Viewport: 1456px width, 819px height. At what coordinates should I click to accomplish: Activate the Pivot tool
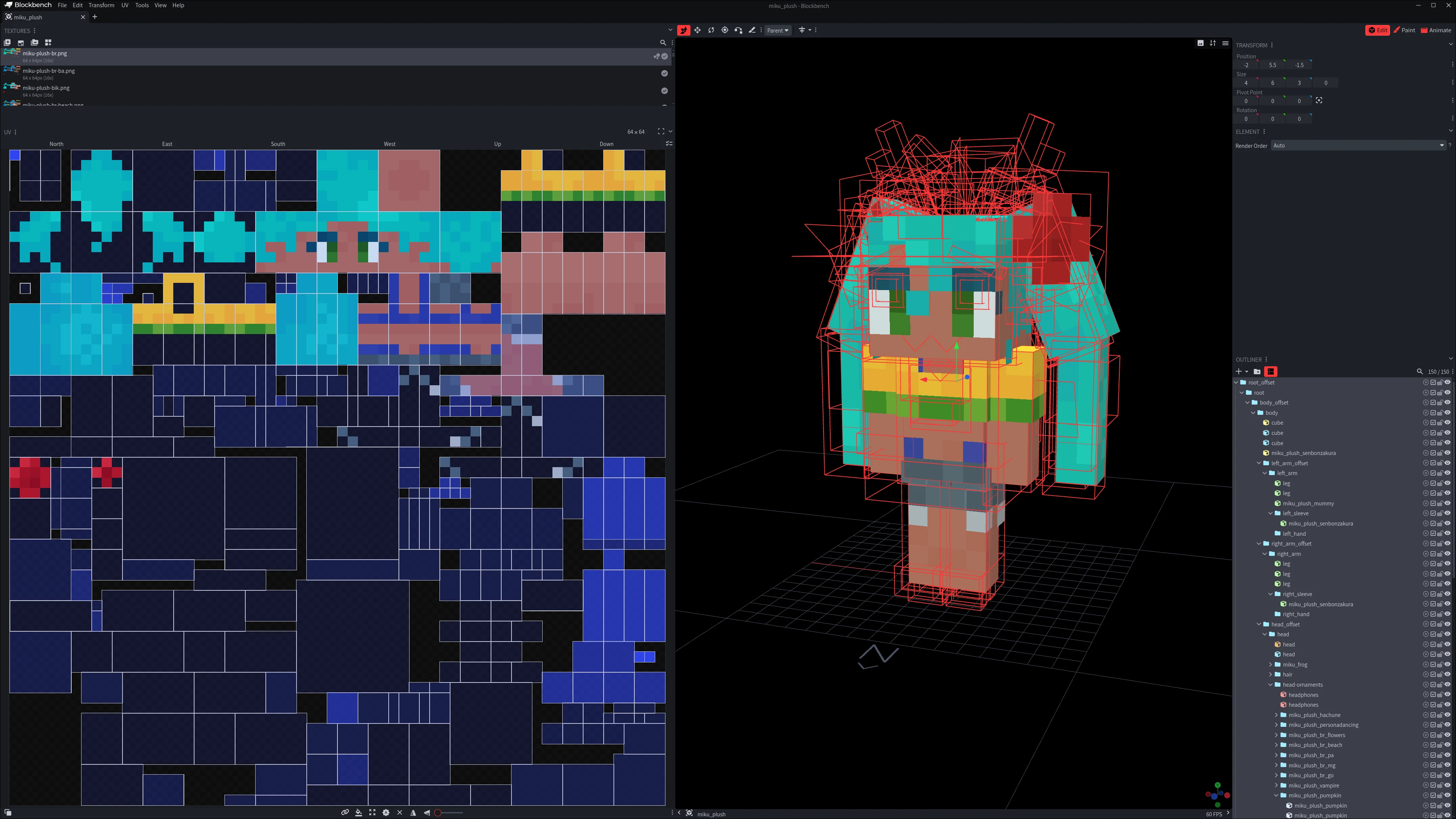click(x=725, y=30)
